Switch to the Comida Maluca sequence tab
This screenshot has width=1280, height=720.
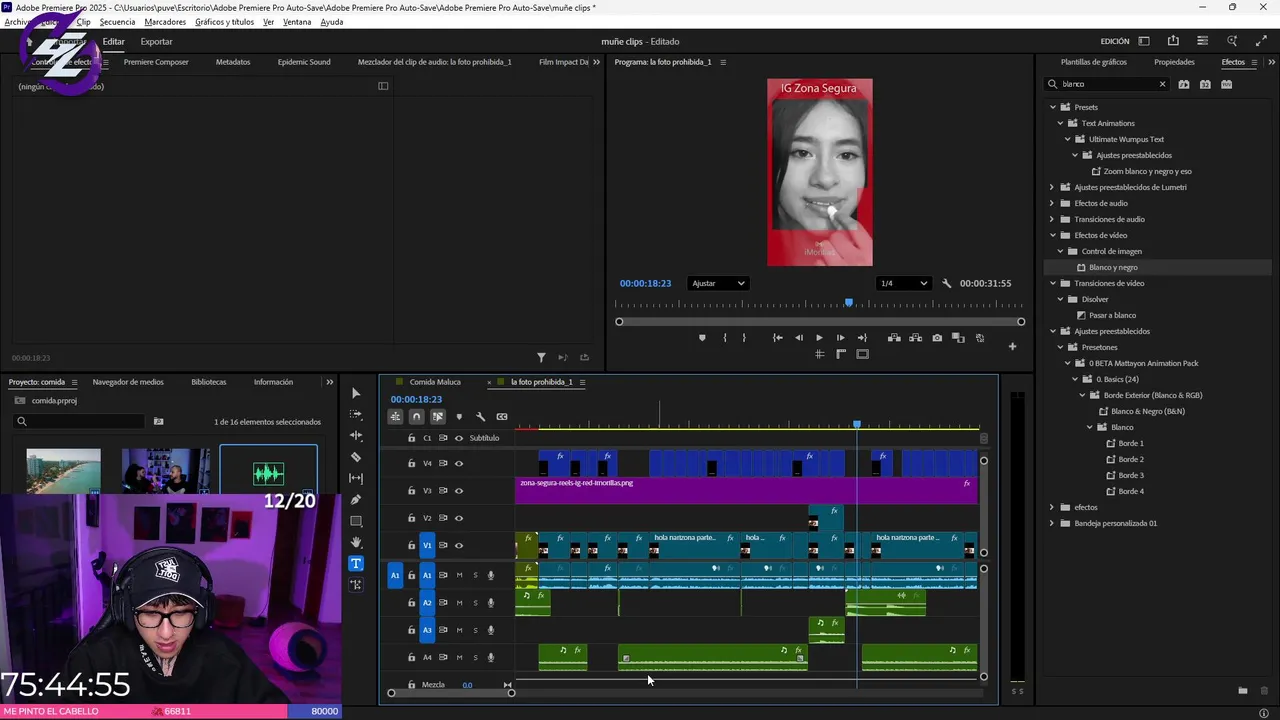pos(434,382)
